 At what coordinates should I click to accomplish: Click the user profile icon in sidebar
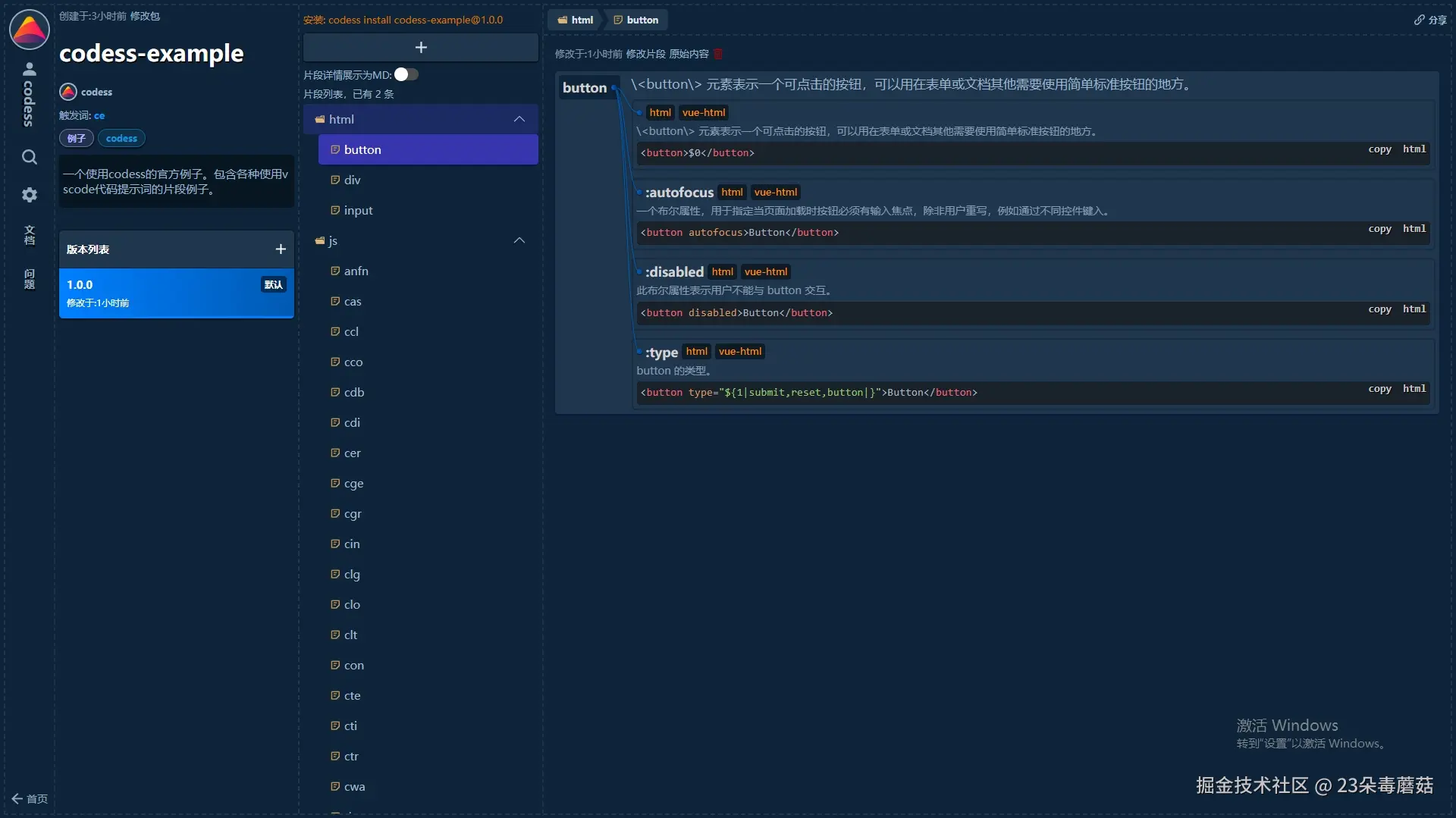tap(29, 69)
